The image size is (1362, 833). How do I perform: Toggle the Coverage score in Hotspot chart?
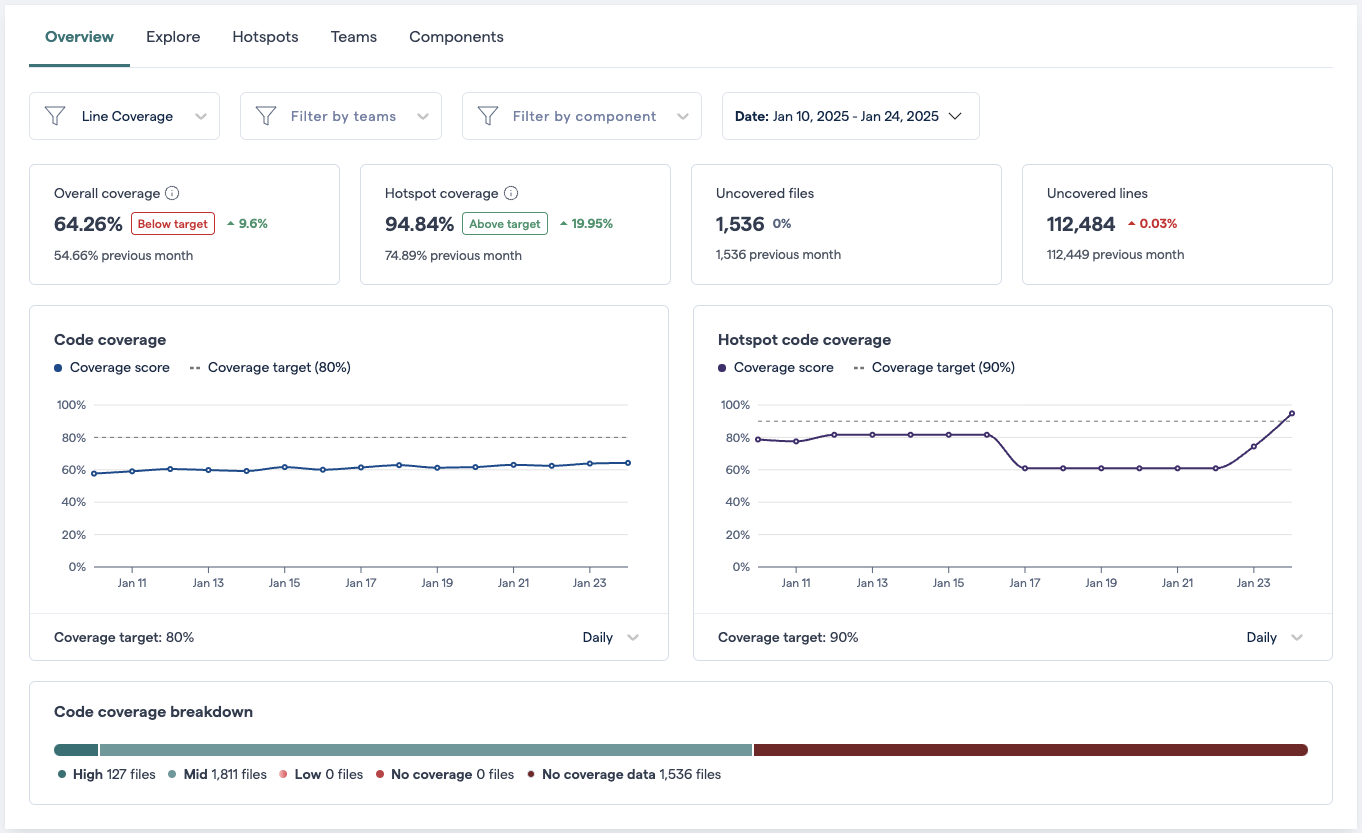click(x=776, y=367)
